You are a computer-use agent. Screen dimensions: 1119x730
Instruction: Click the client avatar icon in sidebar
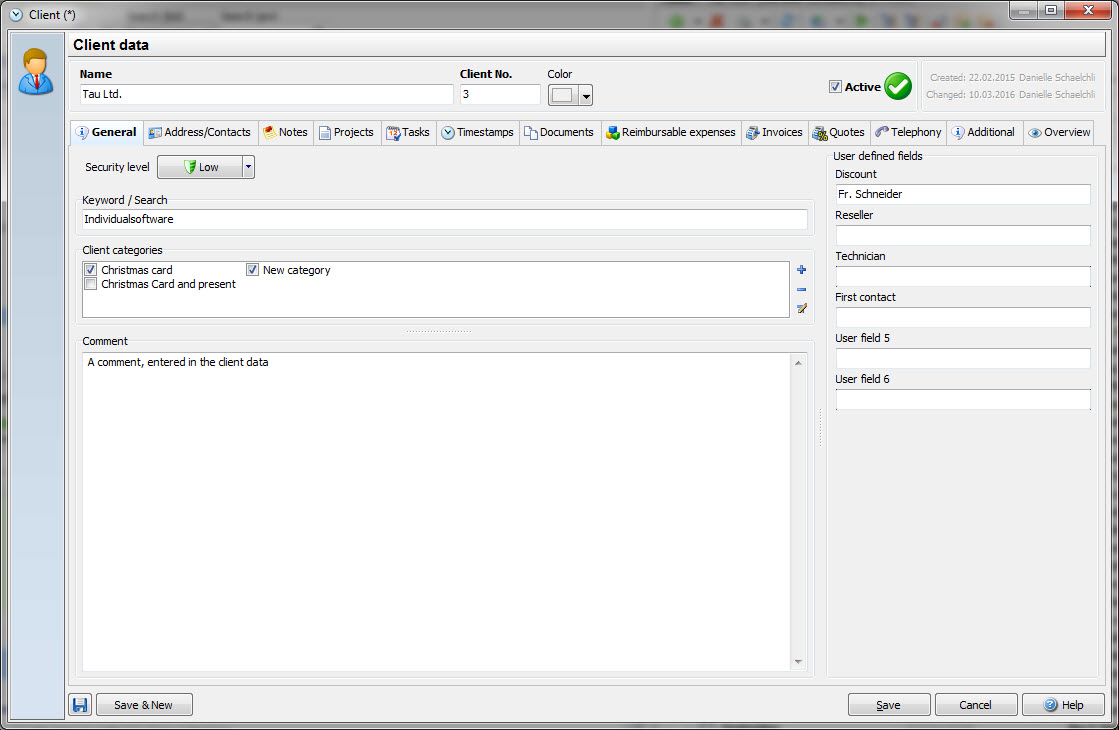pyautogui.click(x=36, y=72)
